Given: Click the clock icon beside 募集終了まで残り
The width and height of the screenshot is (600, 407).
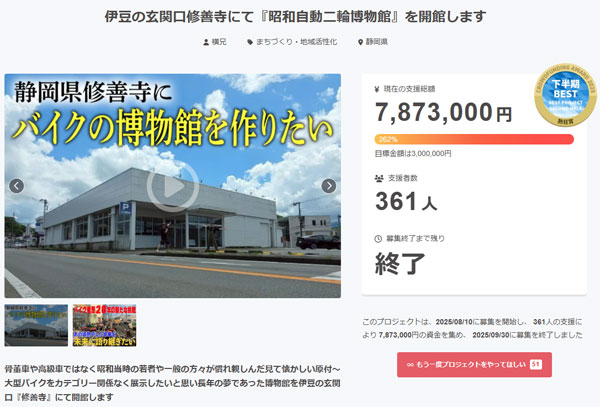Looking at the screenshot, I should pos(378,239).
